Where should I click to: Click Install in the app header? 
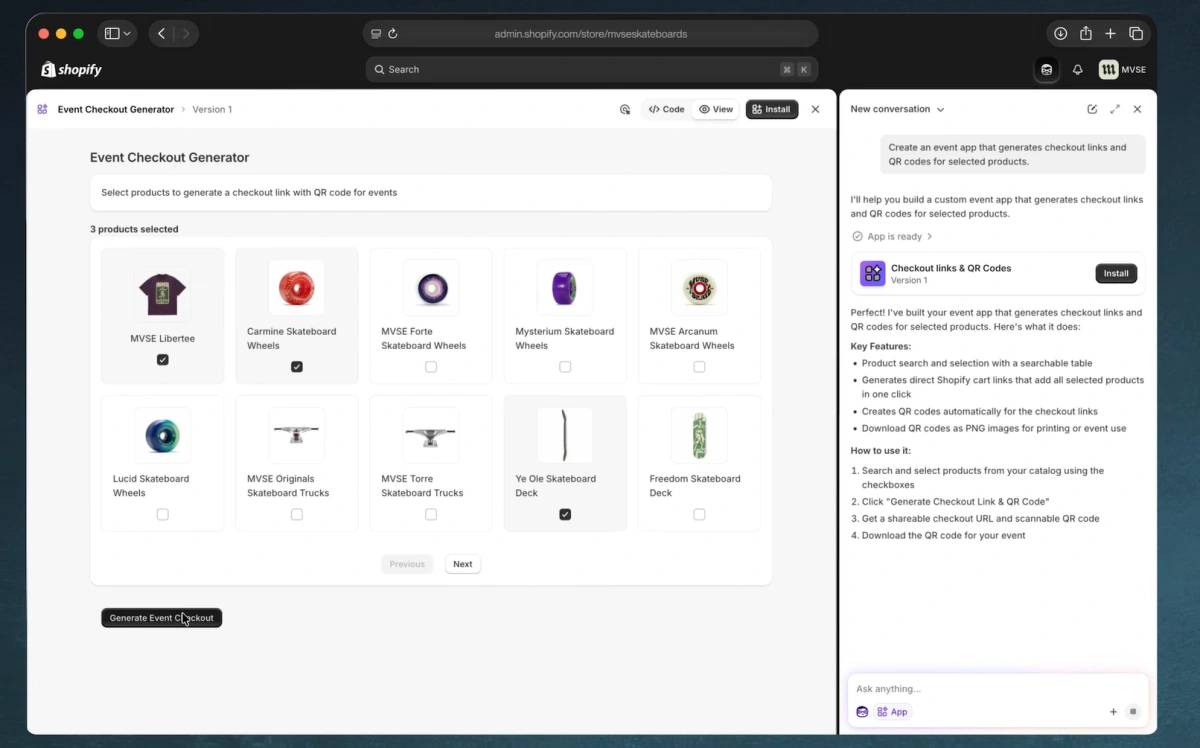click(x=772, y=109)
